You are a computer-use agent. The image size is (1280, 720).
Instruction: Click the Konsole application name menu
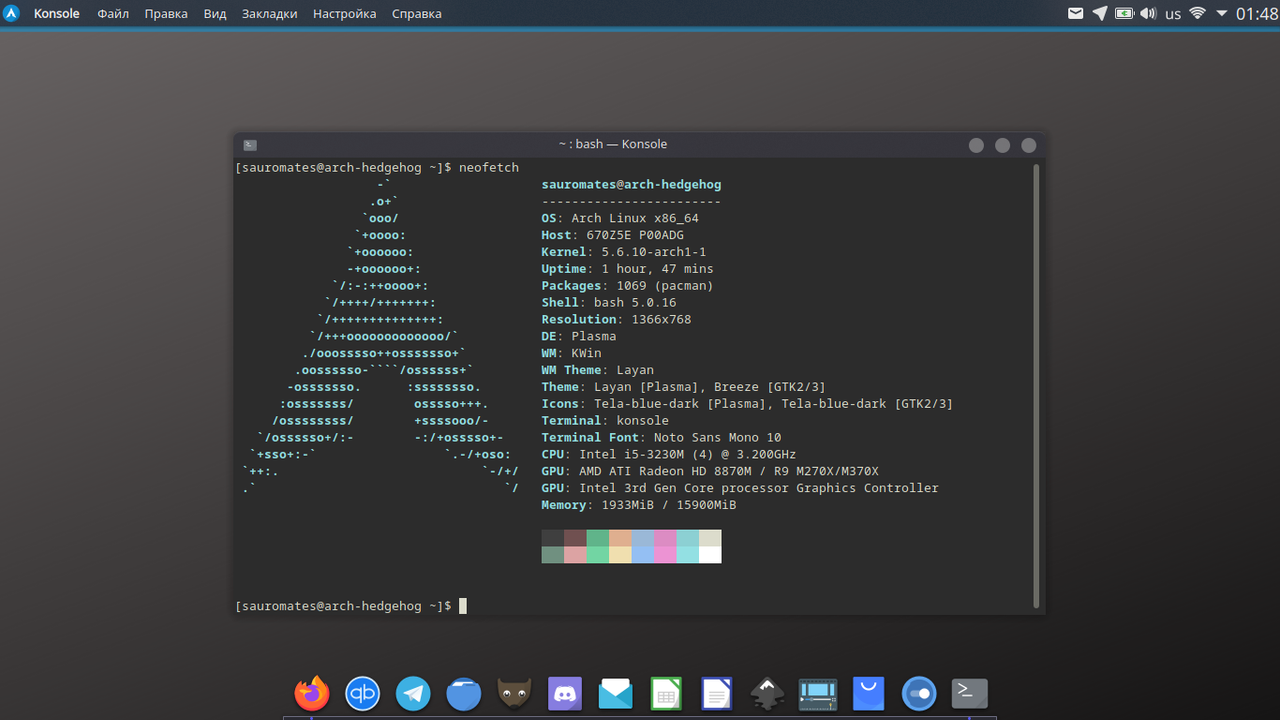point(56,14)
